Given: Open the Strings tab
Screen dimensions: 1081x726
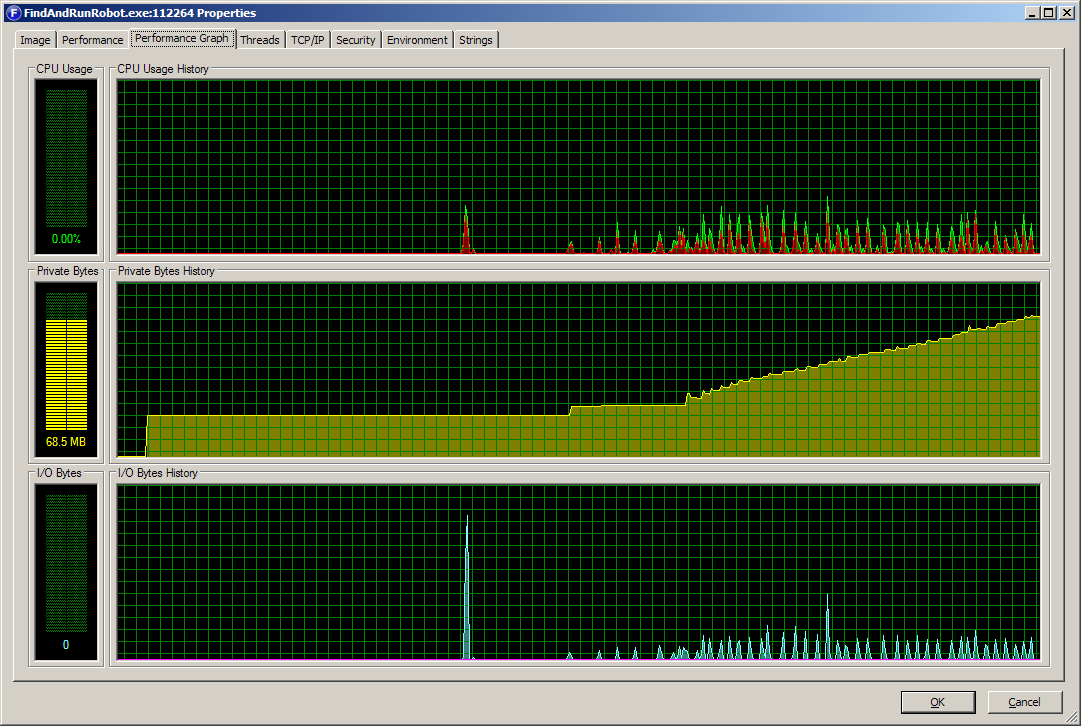Looking at the screenshot, I should 475,40.
